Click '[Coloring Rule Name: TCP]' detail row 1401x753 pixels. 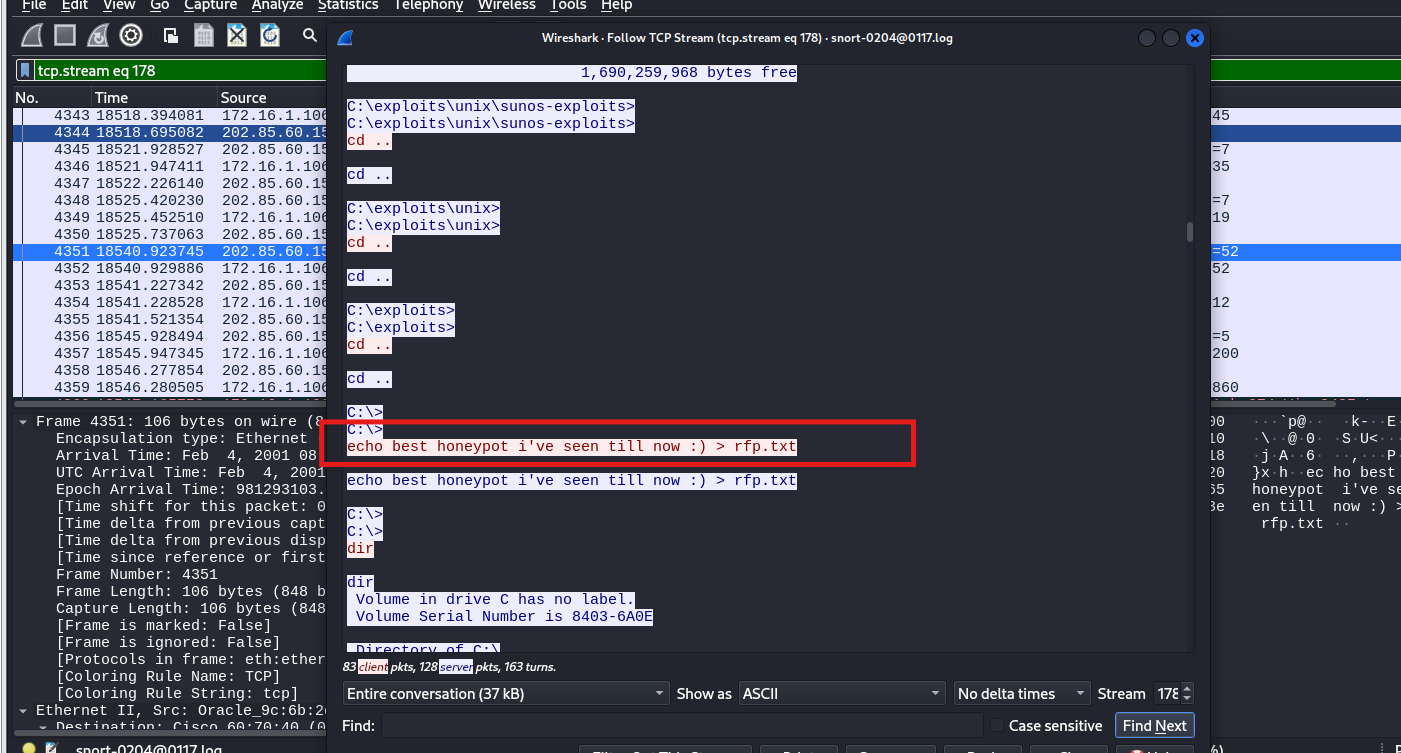[x=169, y=676]
